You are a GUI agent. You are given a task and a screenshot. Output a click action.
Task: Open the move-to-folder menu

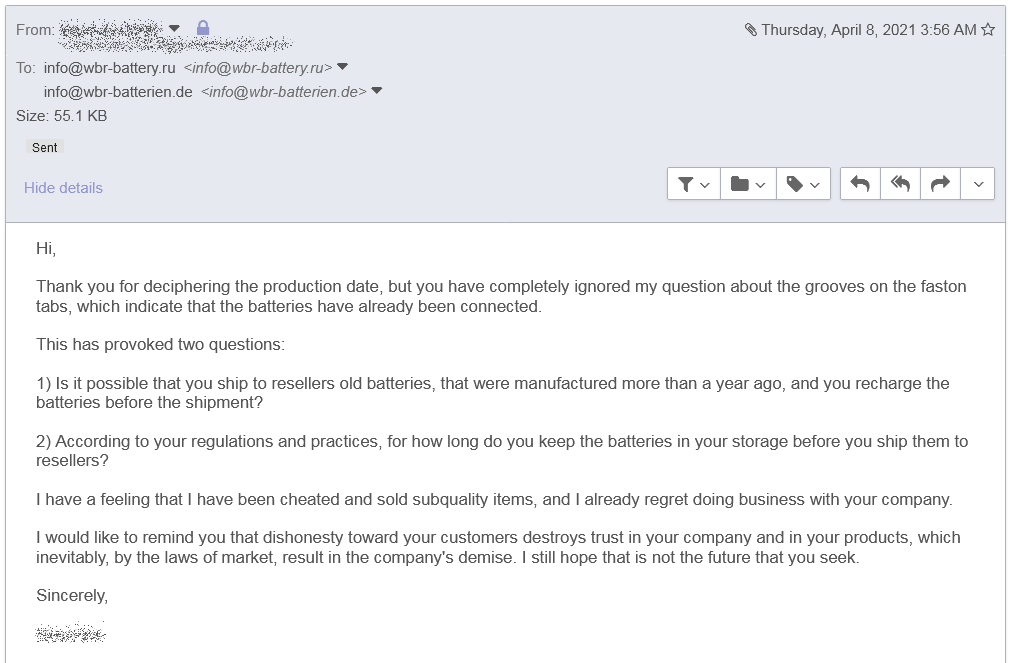click(748, 184)
